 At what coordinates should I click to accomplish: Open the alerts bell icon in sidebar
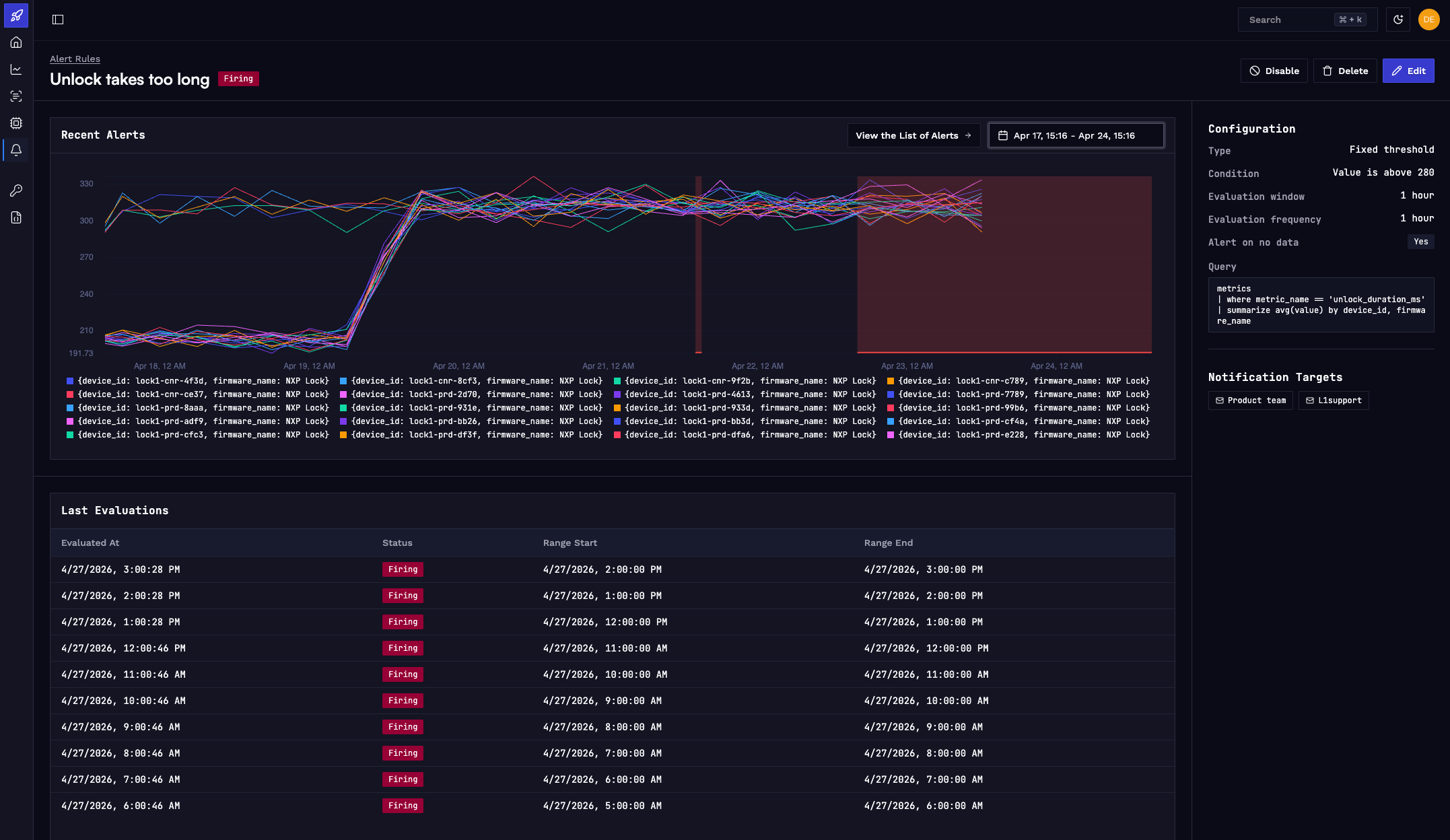click(16, 150)
